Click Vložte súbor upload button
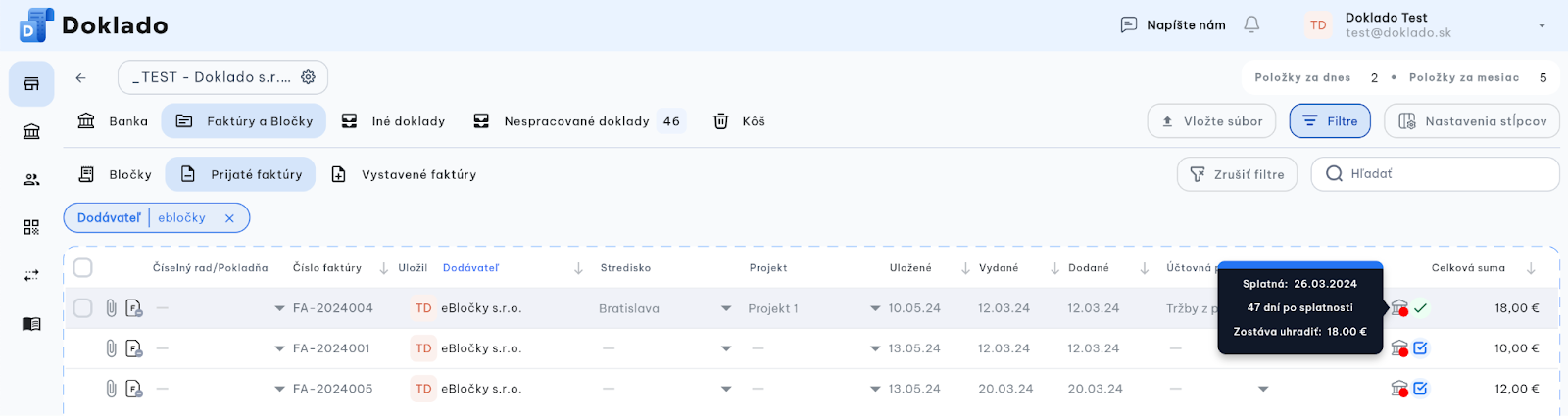The width and height of the screenshot is (1568, 416). click(1212, 121)
